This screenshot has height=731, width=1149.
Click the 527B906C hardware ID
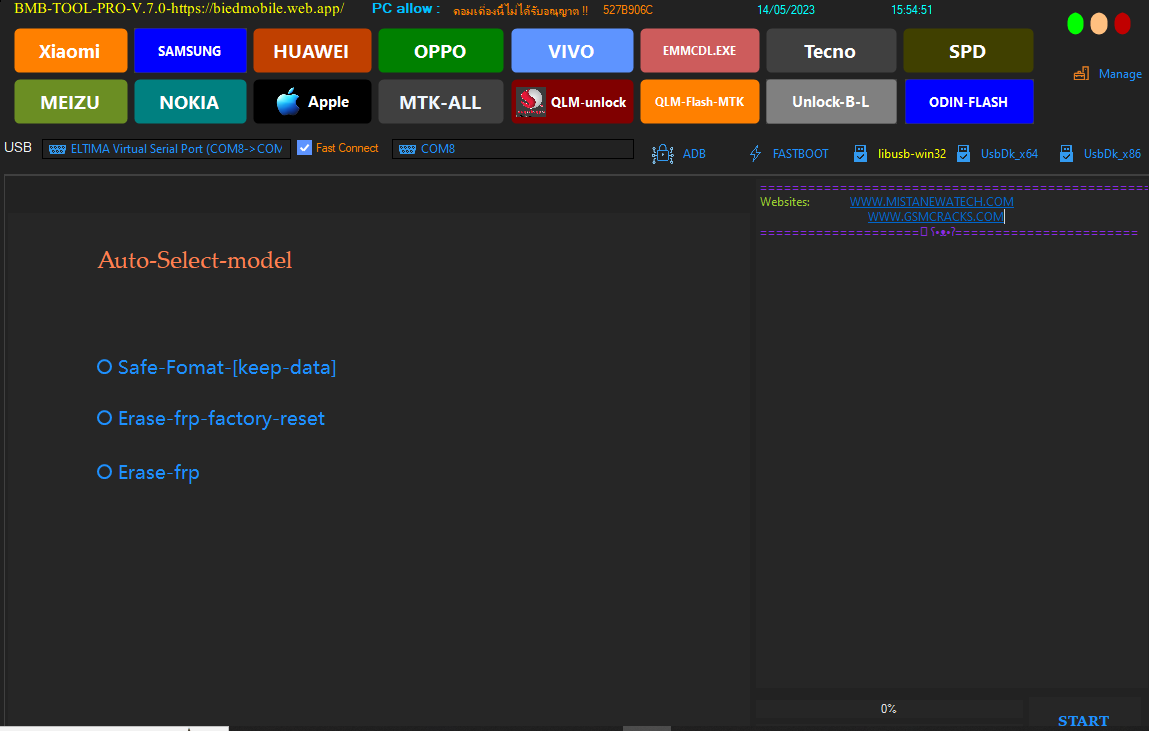[627, 10]
